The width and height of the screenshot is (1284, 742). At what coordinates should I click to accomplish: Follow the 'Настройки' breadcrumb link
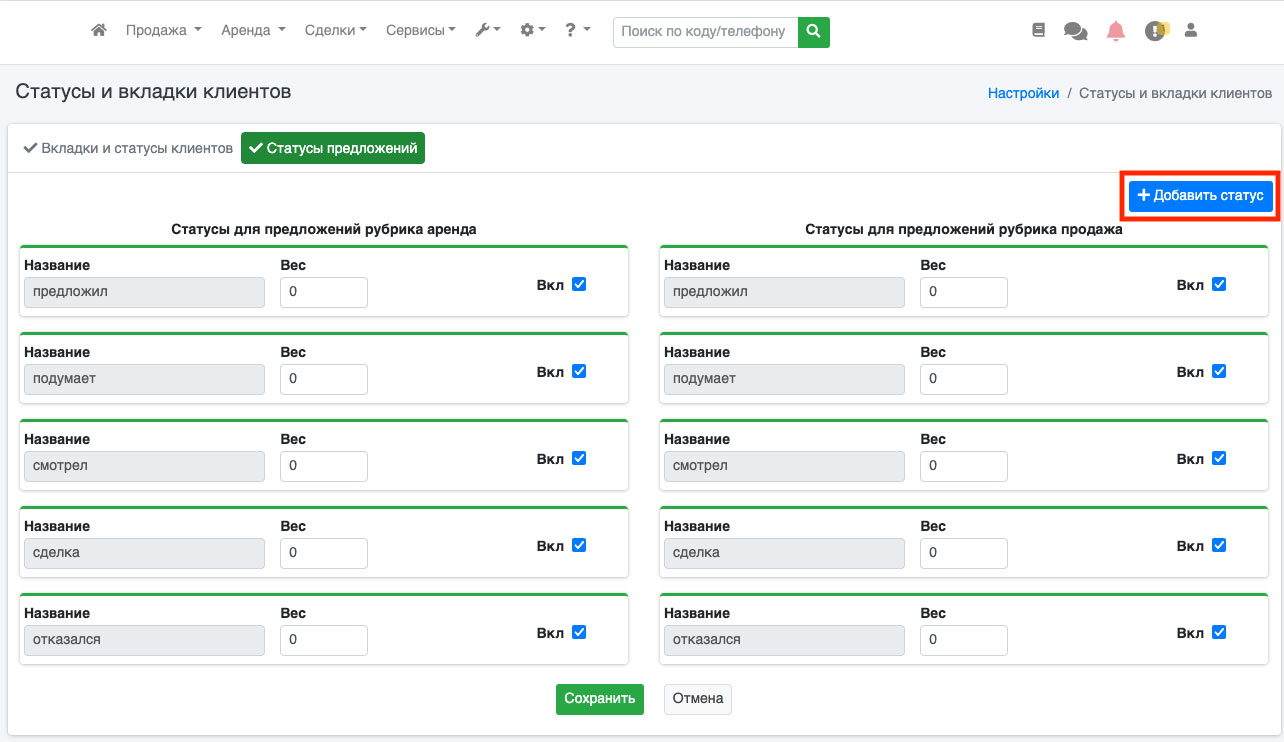point(1023,93)
